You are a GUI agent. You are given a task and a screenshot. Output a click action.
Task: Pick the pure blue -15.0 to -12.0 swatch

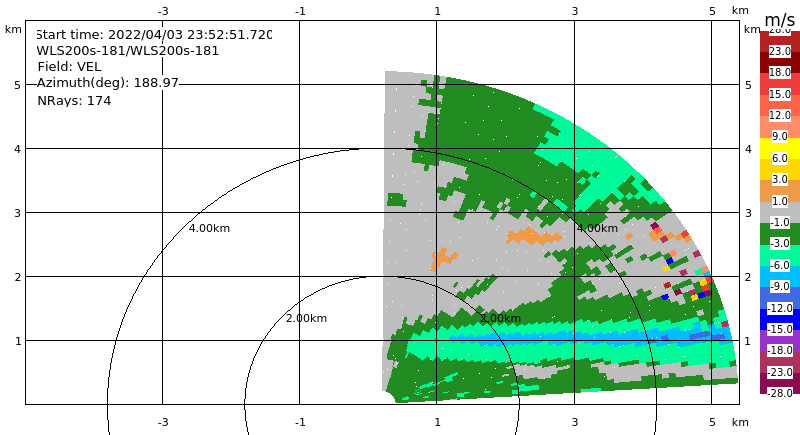pyautogui.click(x=780, y=319)
